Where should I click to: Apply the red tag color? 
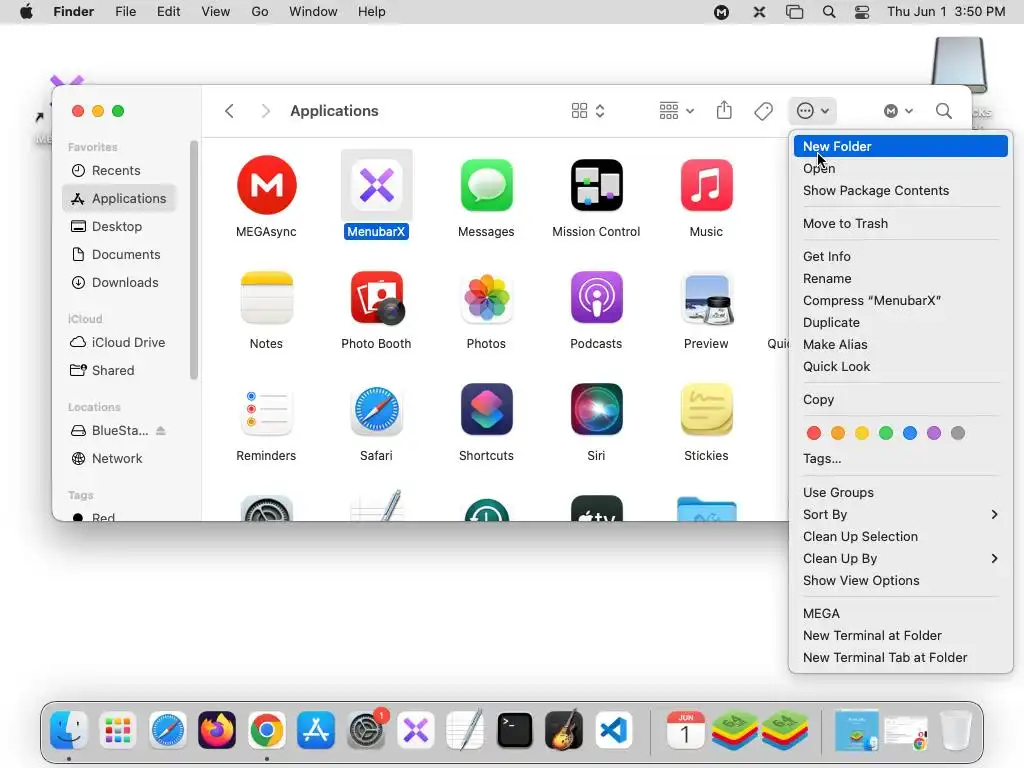coord(814,433)
